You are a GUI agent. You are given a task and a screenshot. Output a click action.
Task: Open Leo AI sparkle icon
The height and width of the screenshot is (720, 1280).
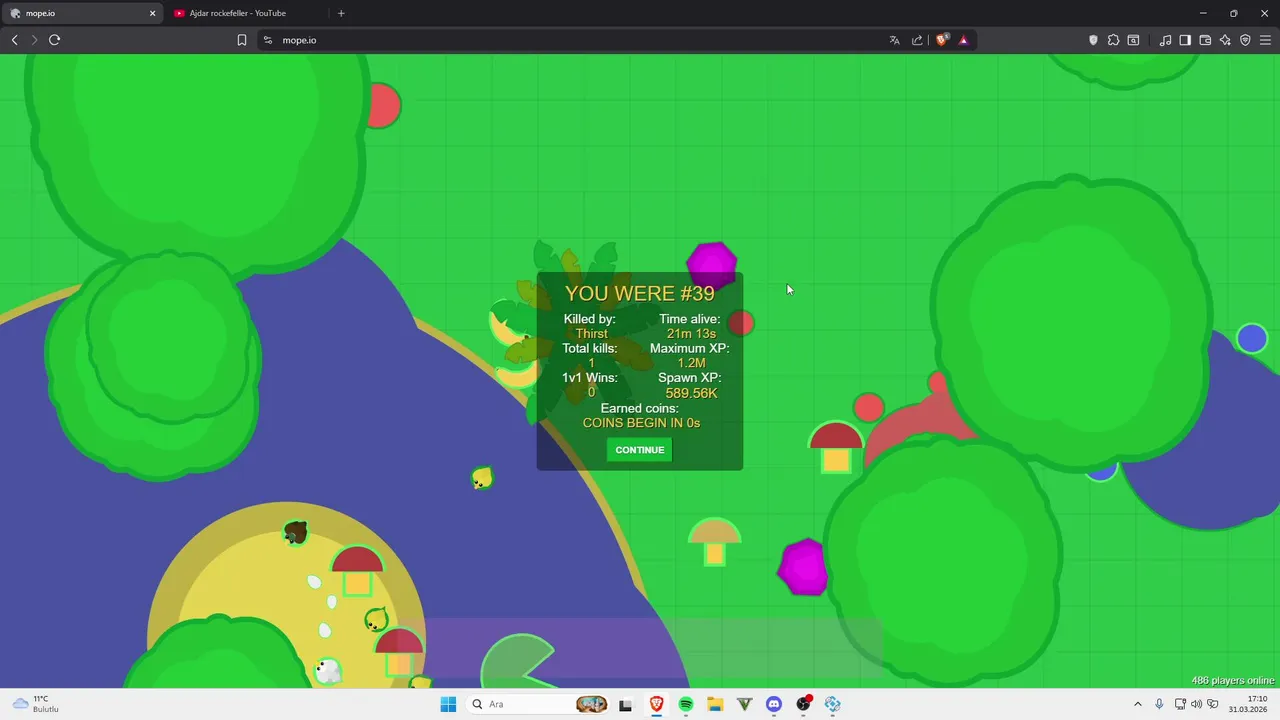(1225, 40)
